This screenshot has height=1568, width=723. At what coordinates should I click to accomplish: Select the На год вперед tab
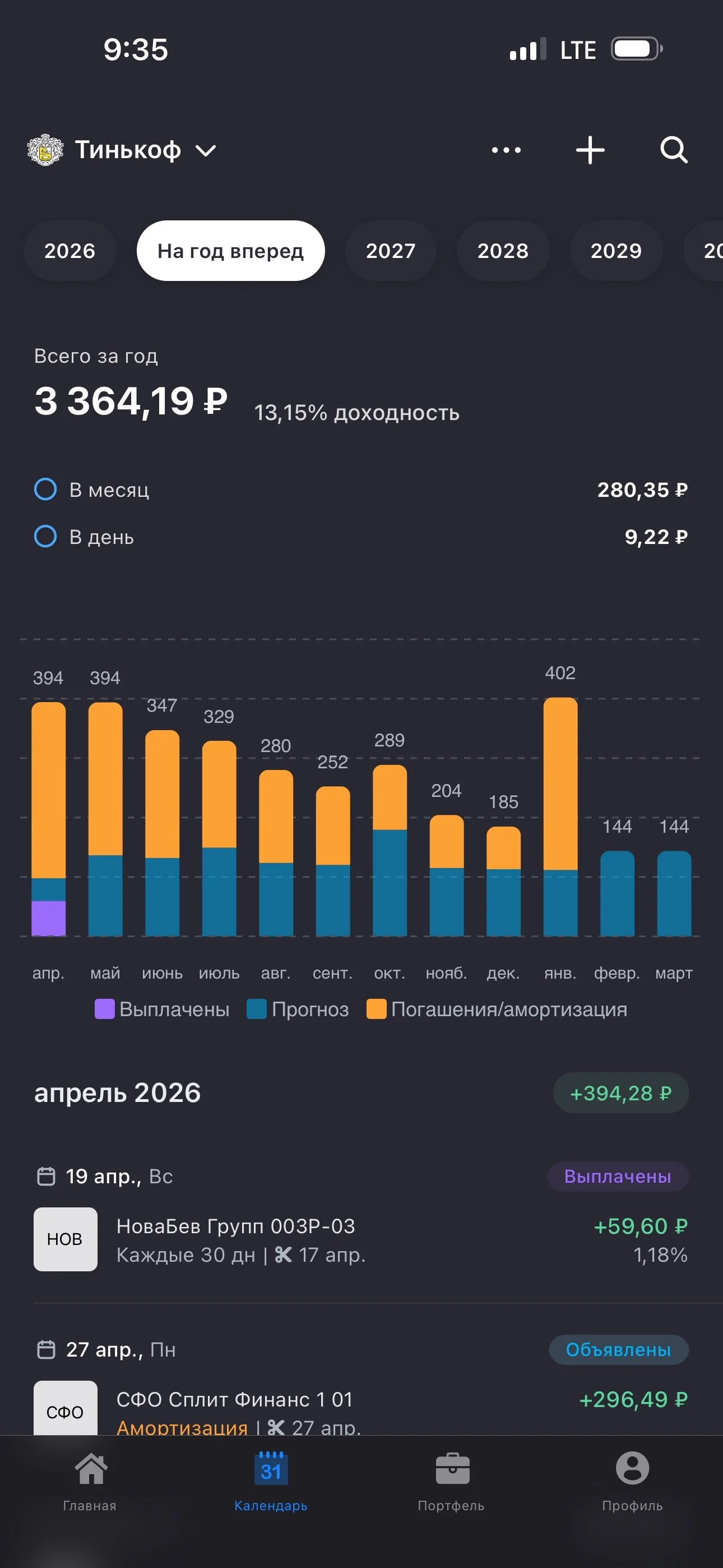[x=231, y=251]
